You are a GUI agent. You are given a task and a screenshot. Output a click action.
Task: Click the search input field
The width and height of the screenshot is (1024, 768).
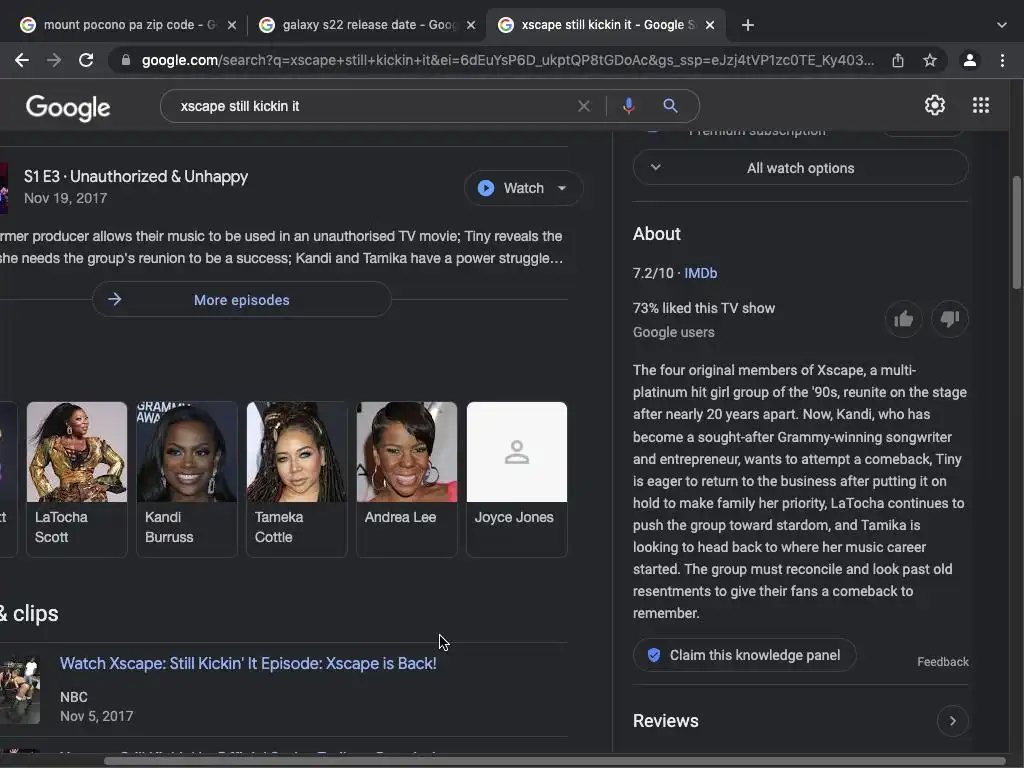(x=372, y=106)
